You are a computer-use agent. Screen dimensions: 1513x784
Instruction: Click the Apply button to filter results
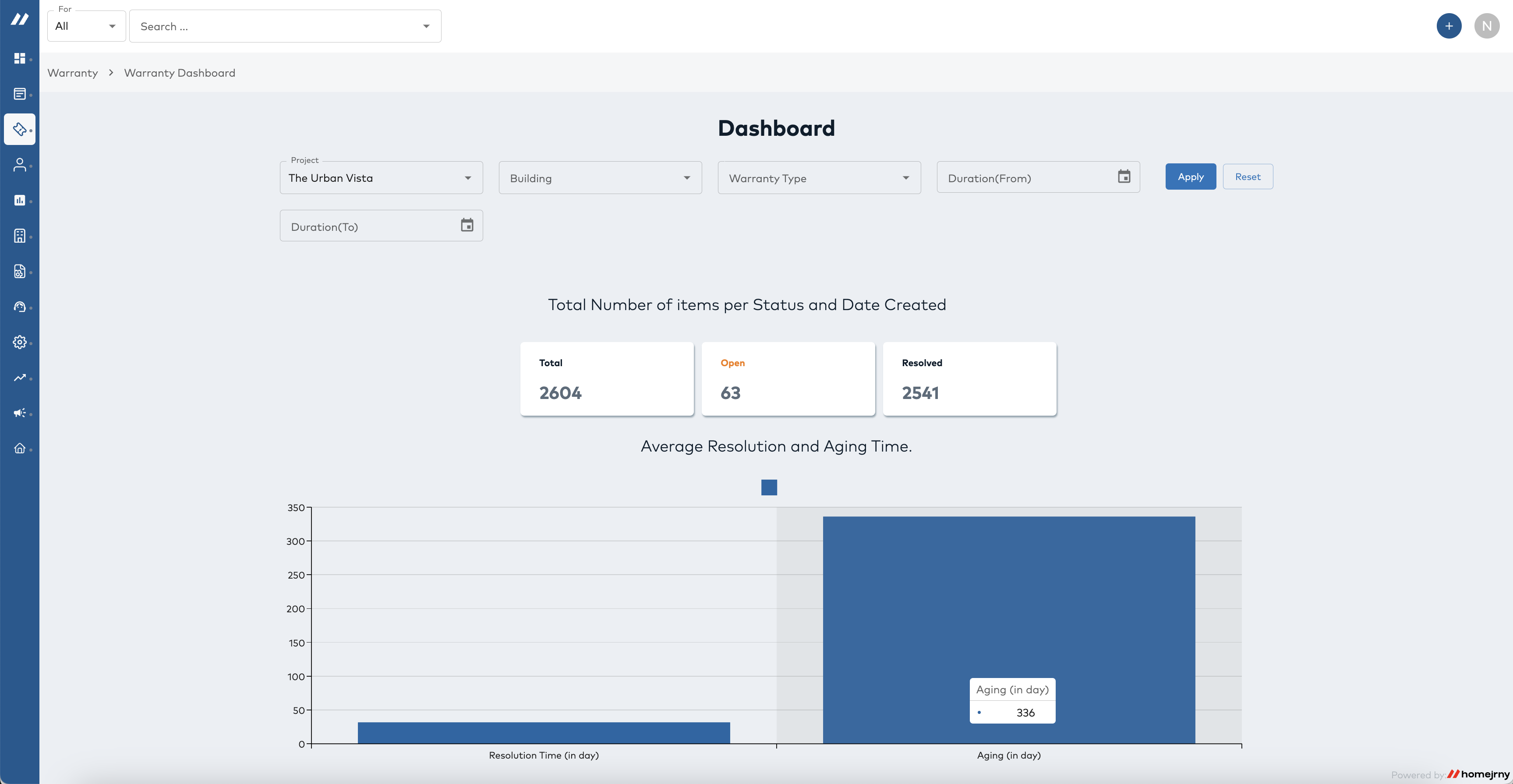click(1191, 176)
